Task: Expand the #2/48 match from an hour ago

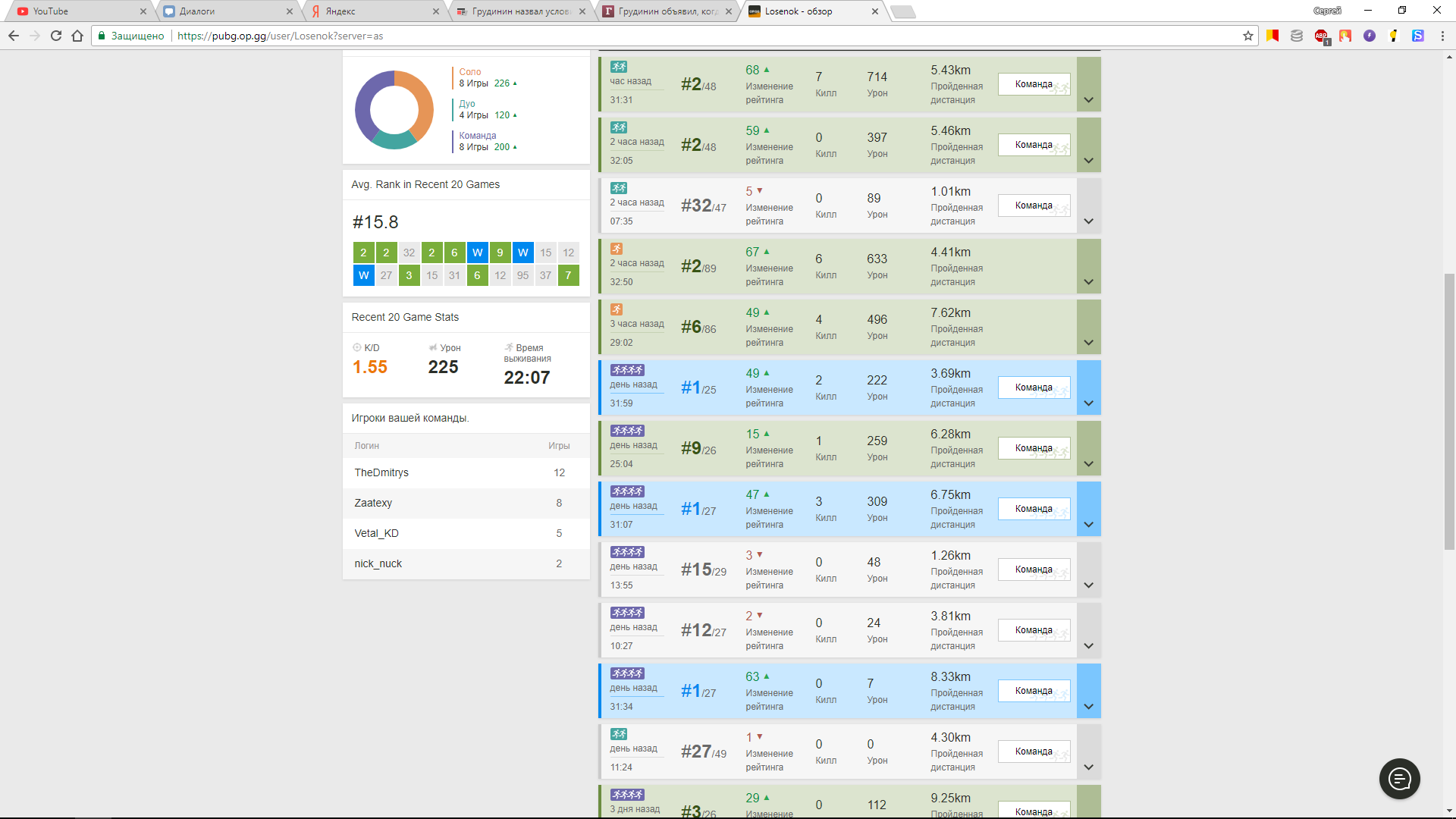Action: tap(1088, 99)
